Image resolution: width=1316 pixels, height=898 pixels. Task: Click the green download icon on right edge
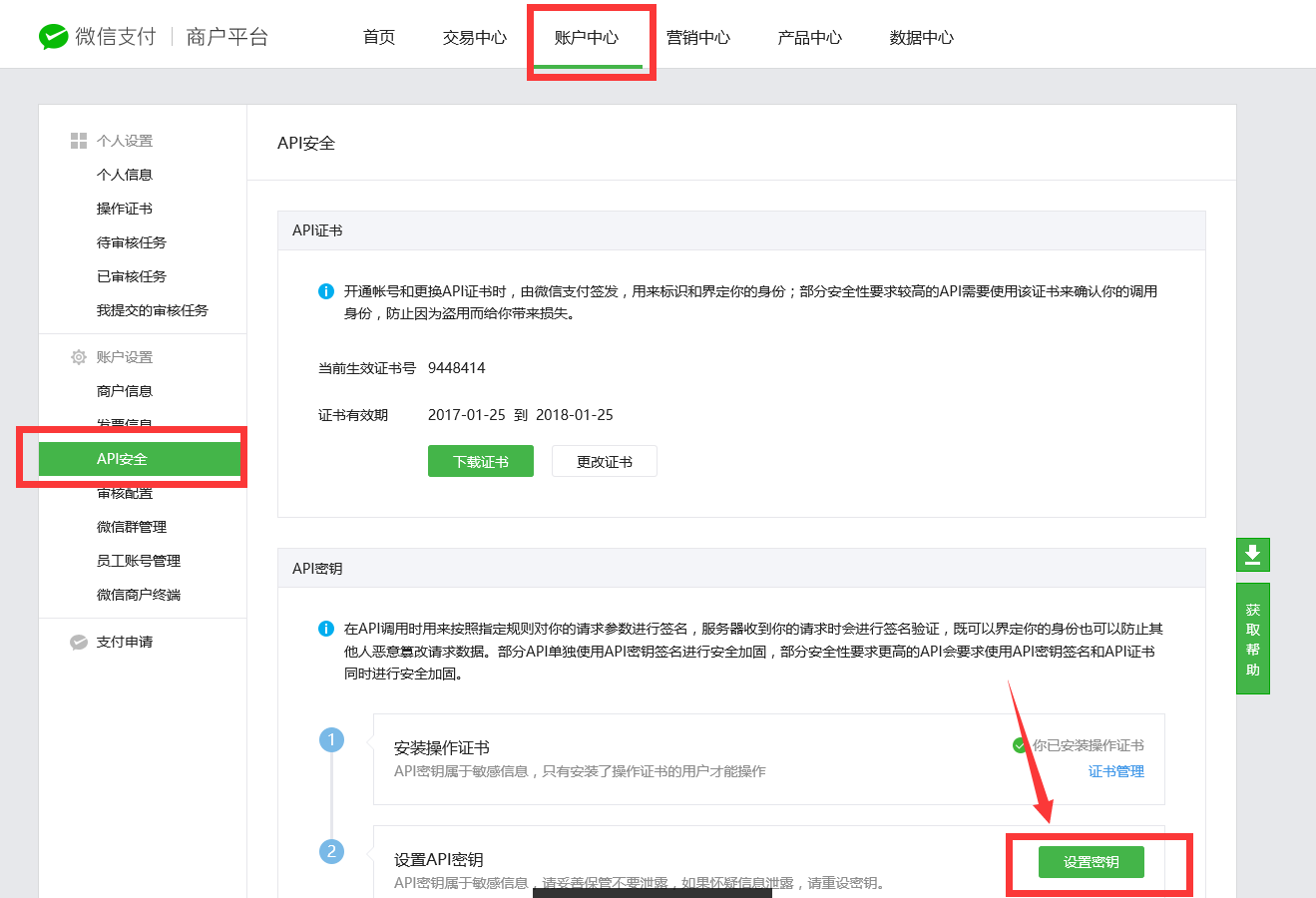click(x=1252, y=555)
